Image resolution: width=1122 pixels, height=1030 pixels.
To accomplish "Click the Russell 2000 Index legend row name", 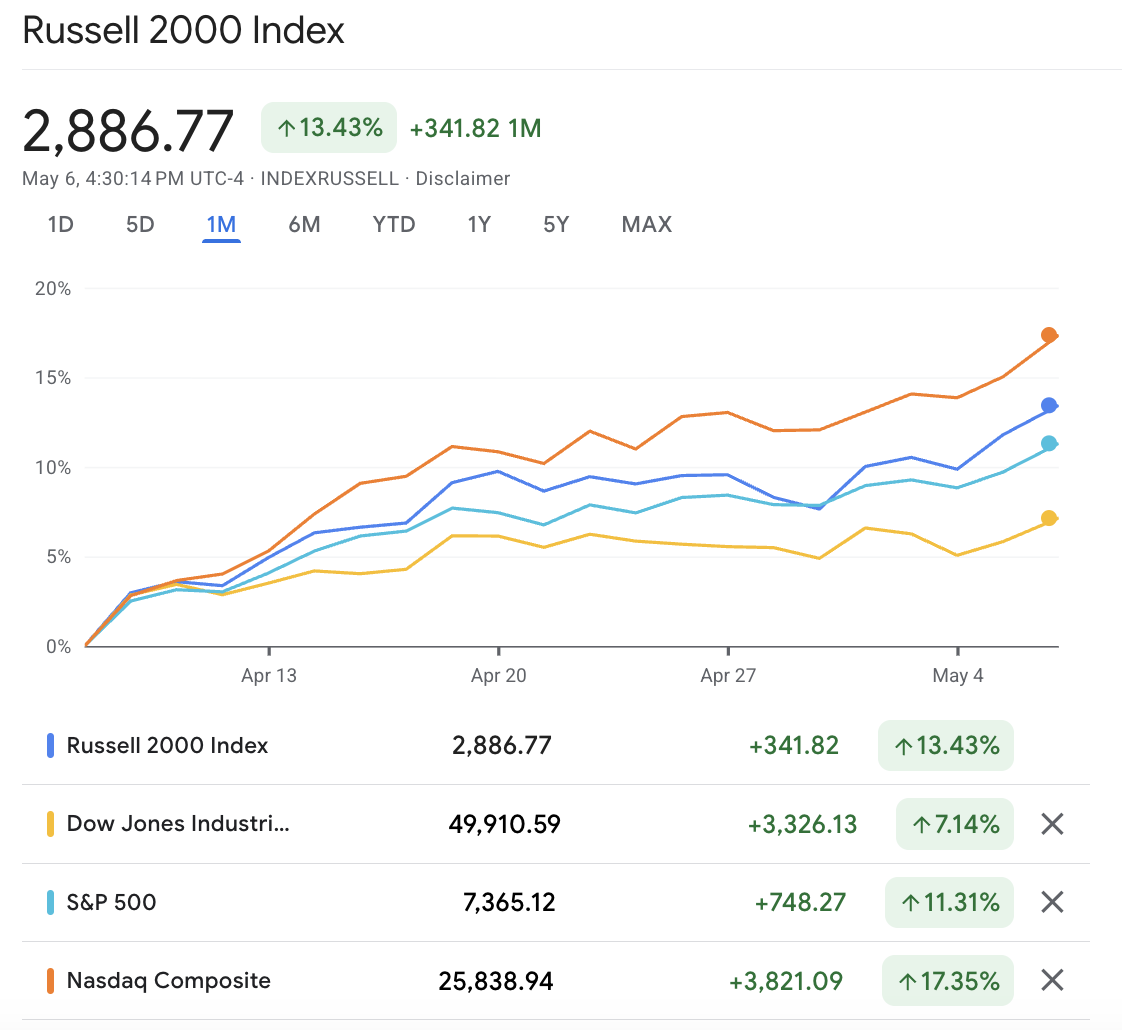I will 167,745.
